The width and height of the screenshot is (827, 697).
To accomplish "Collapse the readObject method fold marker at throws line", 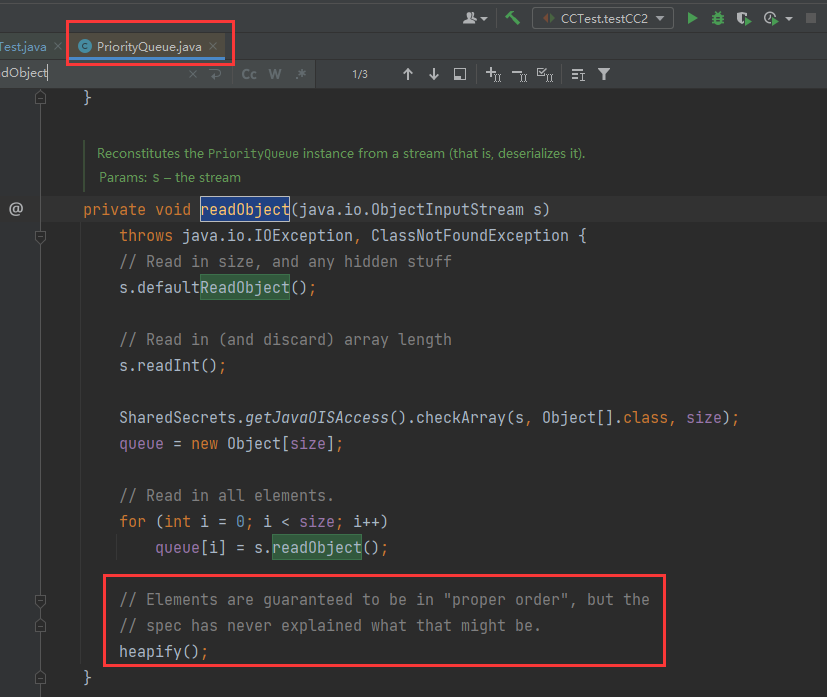I will (41, 236).
